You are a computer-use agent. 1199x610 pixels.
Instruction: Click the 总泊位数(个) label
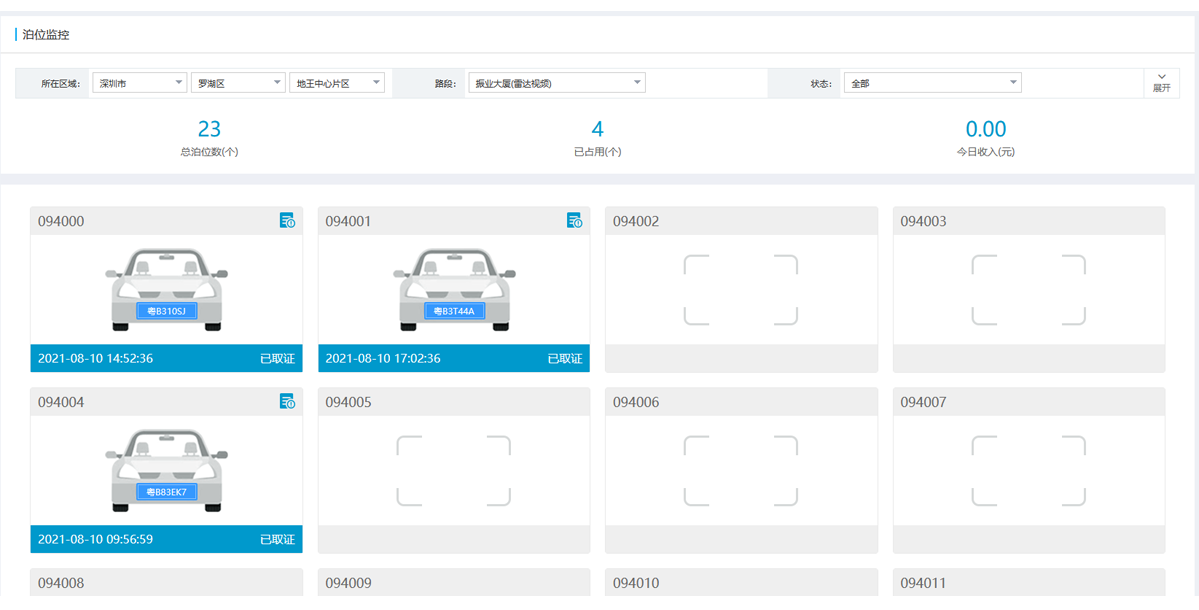click(x=210, y=152)
